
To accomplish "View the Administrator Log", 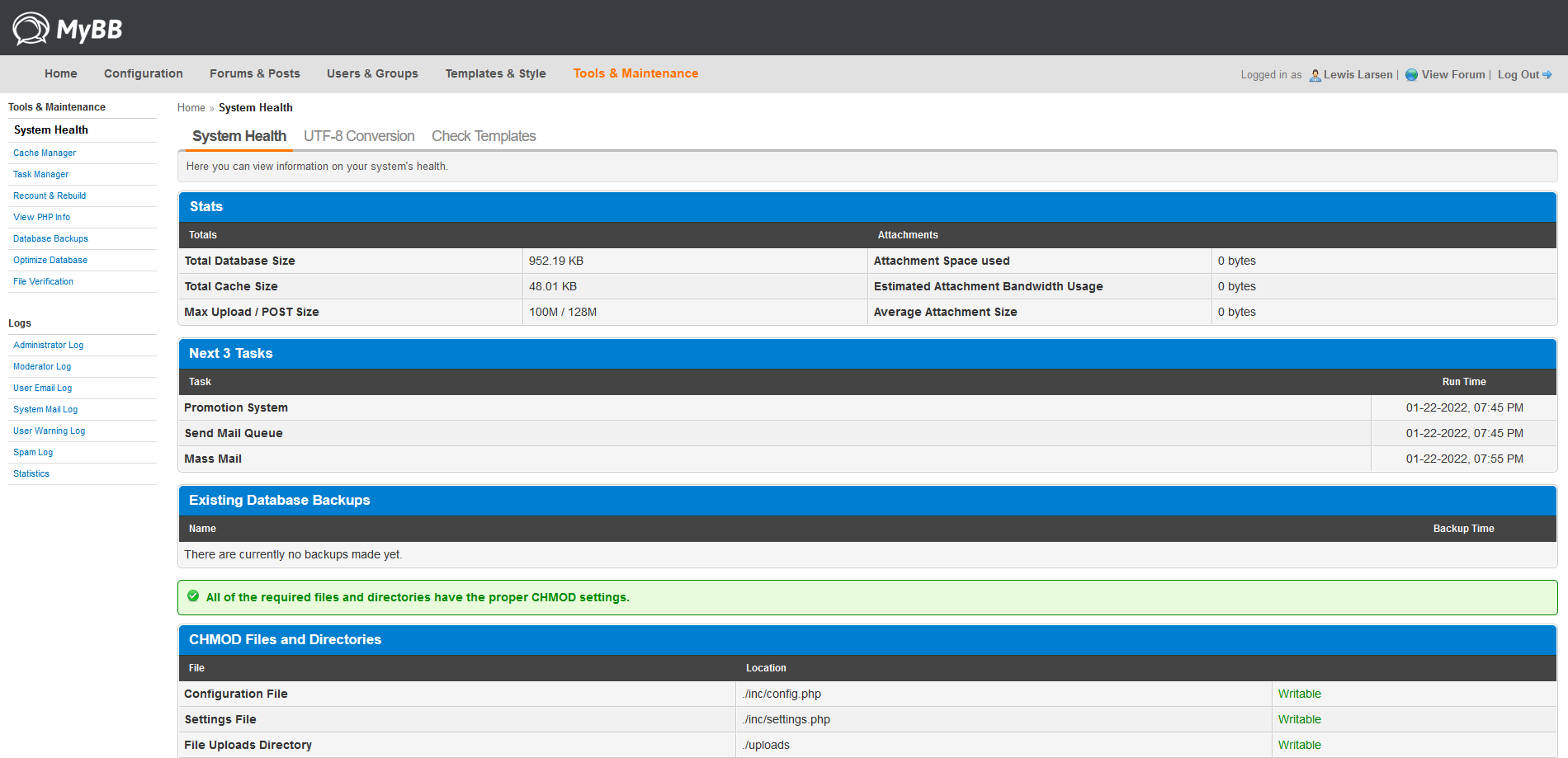I will click(48, 346).
